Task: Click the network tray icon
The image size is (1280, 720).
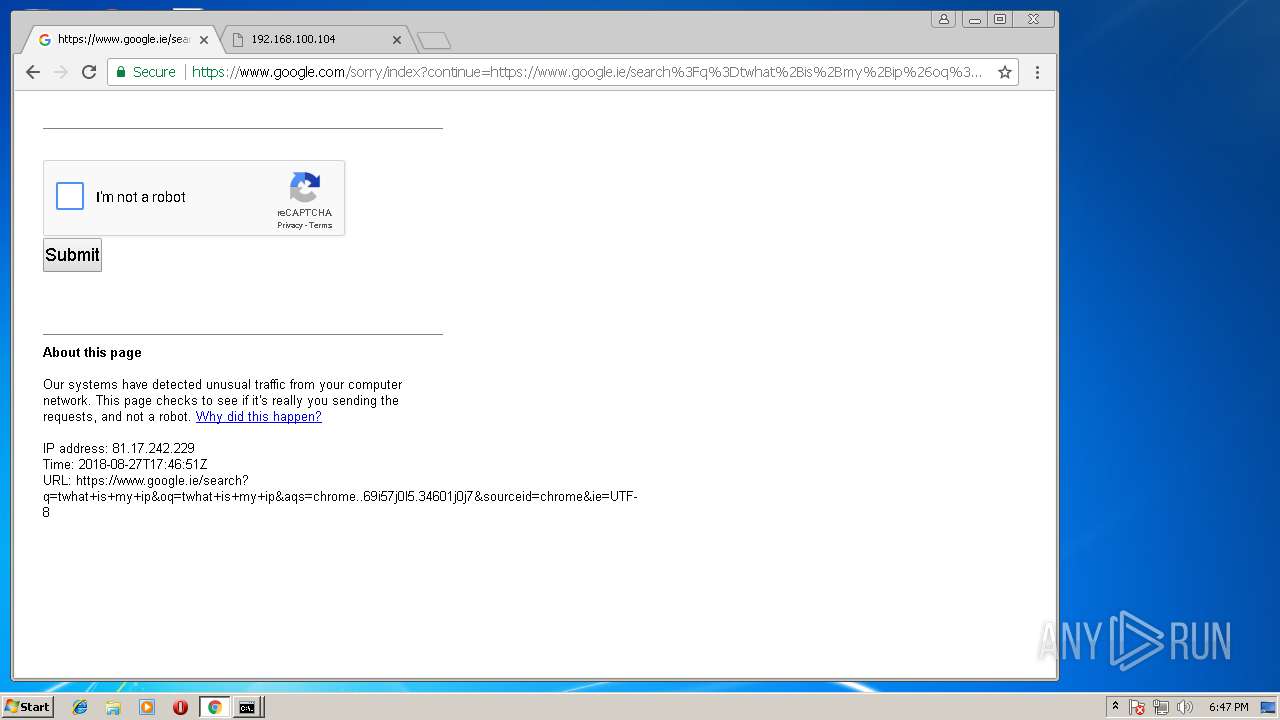Action: click(1161, 707)
